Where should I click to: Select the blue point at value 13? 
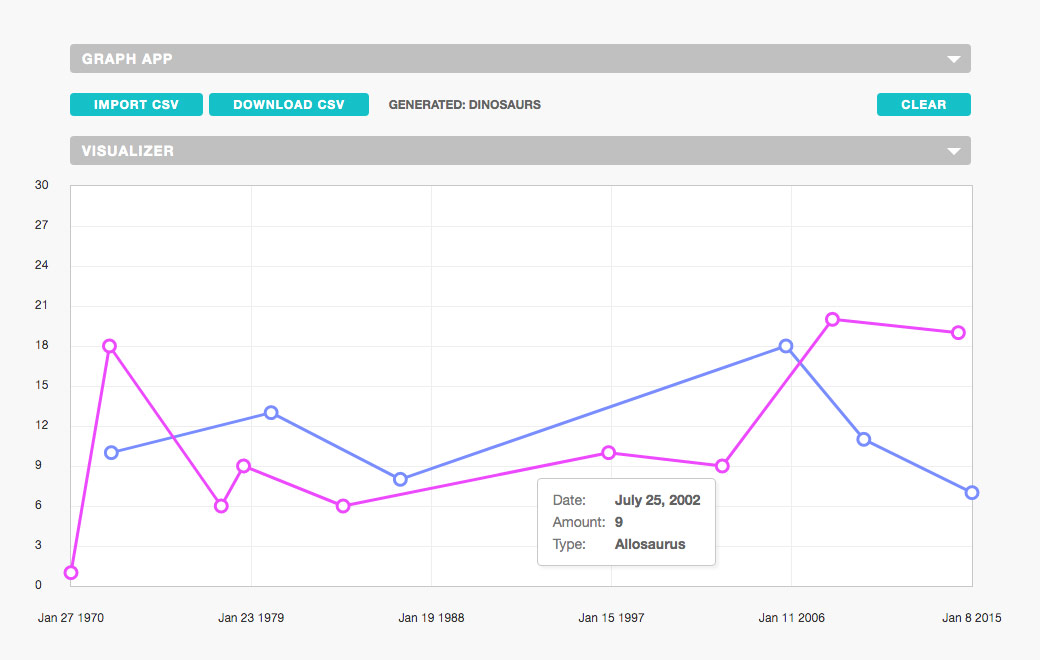pos(271,411)
